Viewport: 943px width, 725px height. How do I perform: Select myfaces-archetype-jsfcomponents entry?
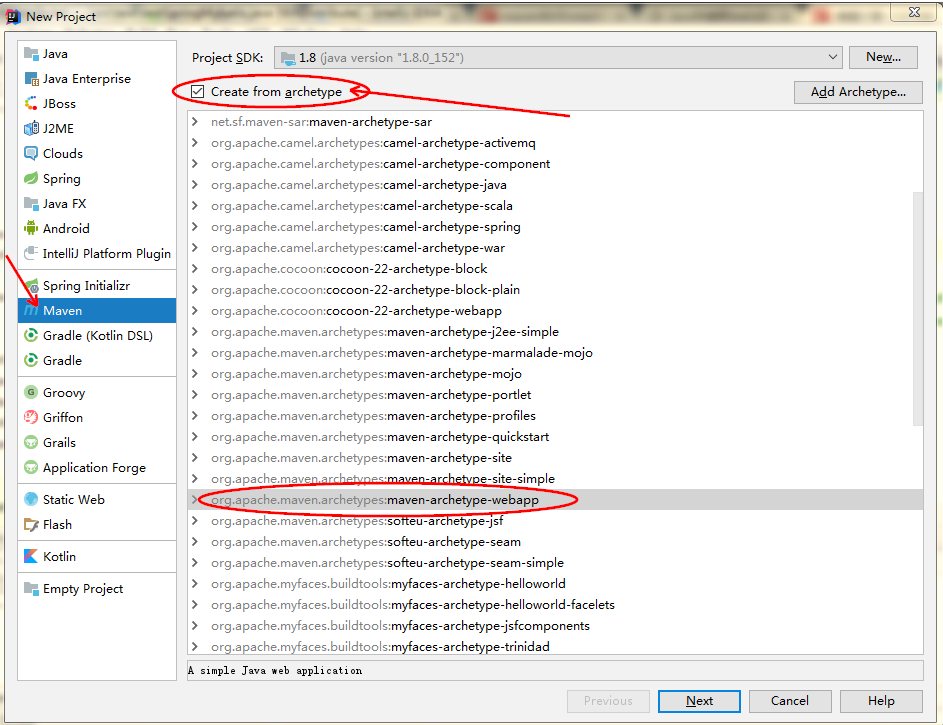click(x=555, y=626)
